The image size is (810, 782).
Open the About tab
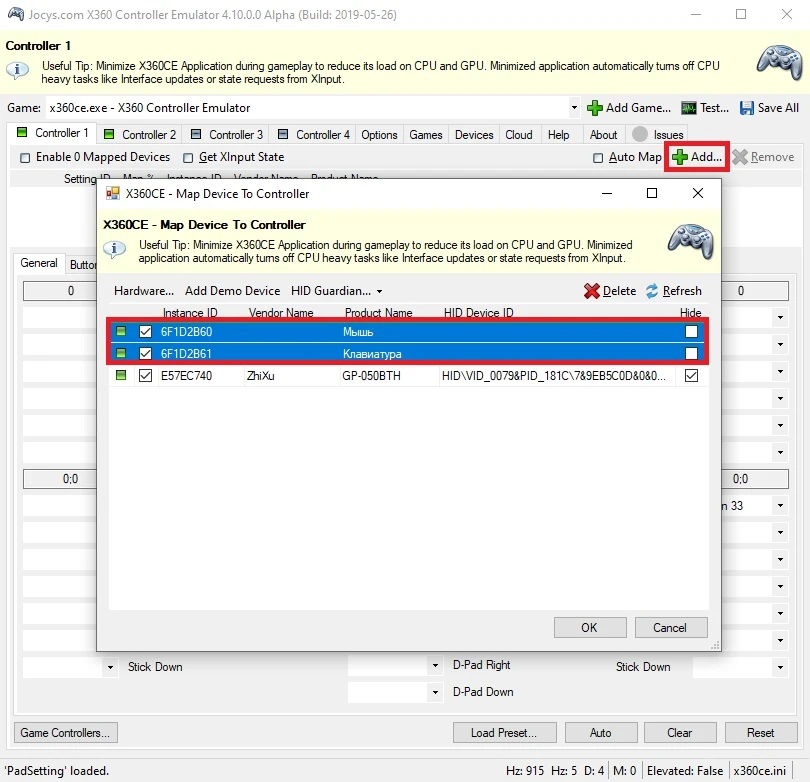tap(603, 135)
